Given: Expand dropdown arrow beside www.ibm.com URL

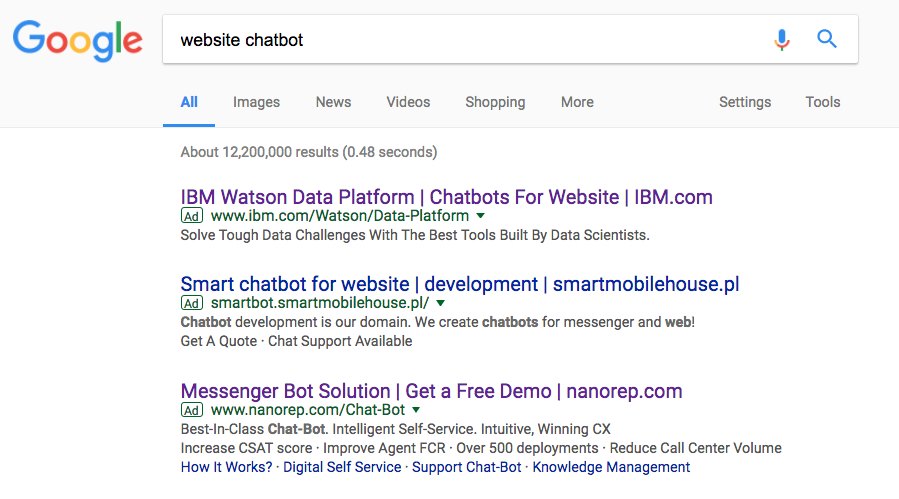Looking at the screenshot, I should tap(481, 216).
